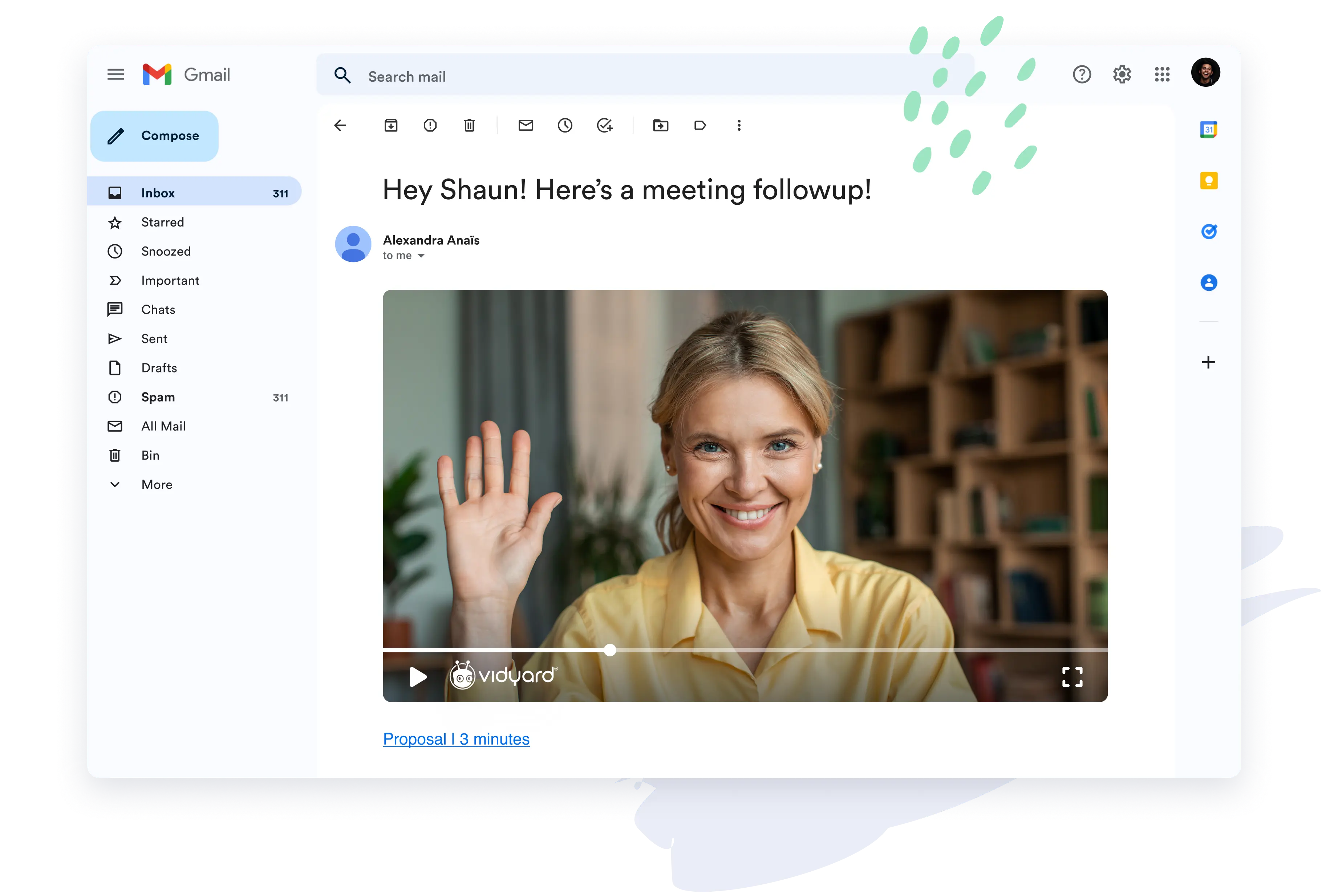Screen dimensions: 1322x896
Task: Mark the email as unread
Action: click(x=525, y=125)
